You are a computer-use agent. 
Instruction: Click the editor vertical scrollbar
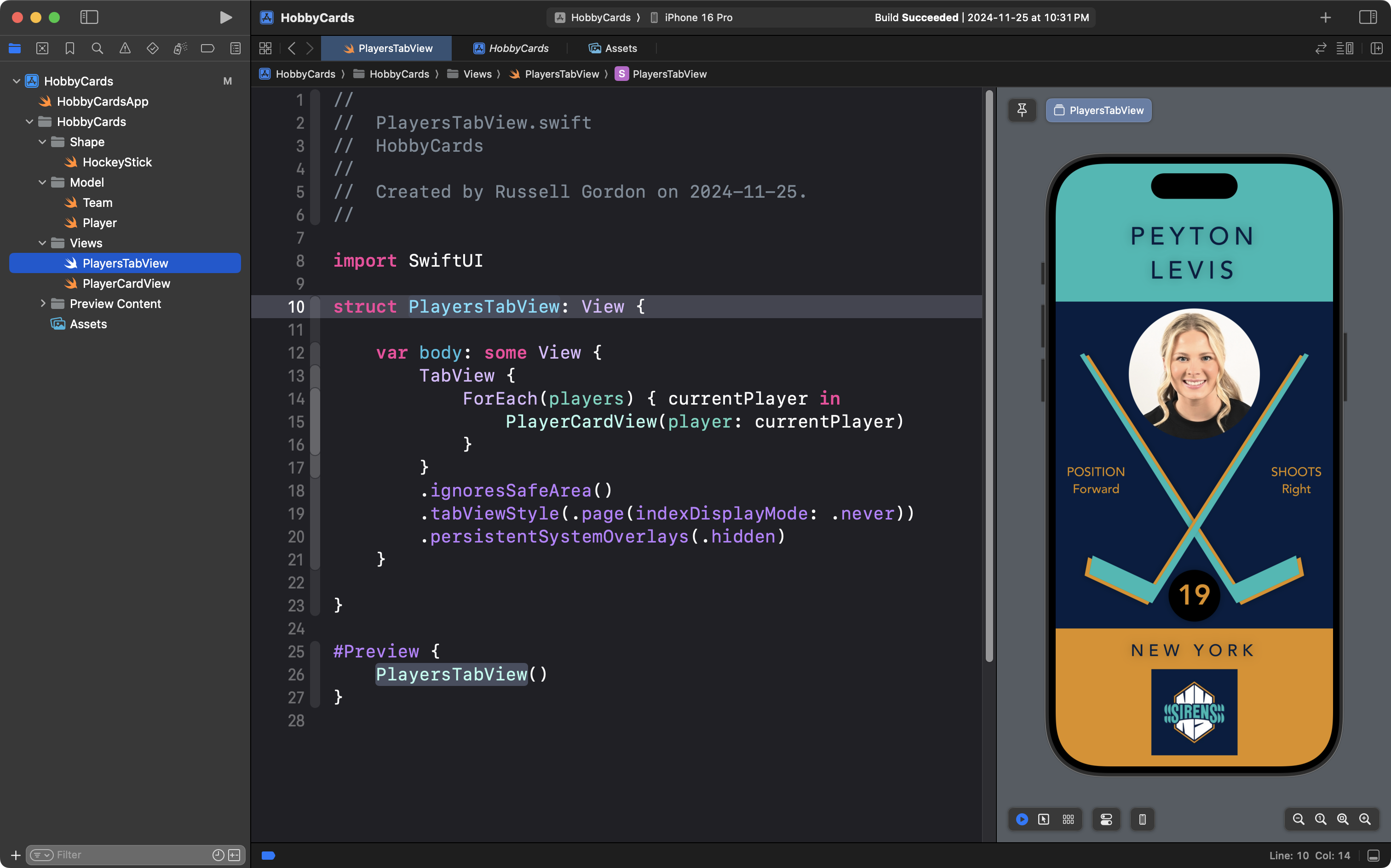(x=989, y=376)
